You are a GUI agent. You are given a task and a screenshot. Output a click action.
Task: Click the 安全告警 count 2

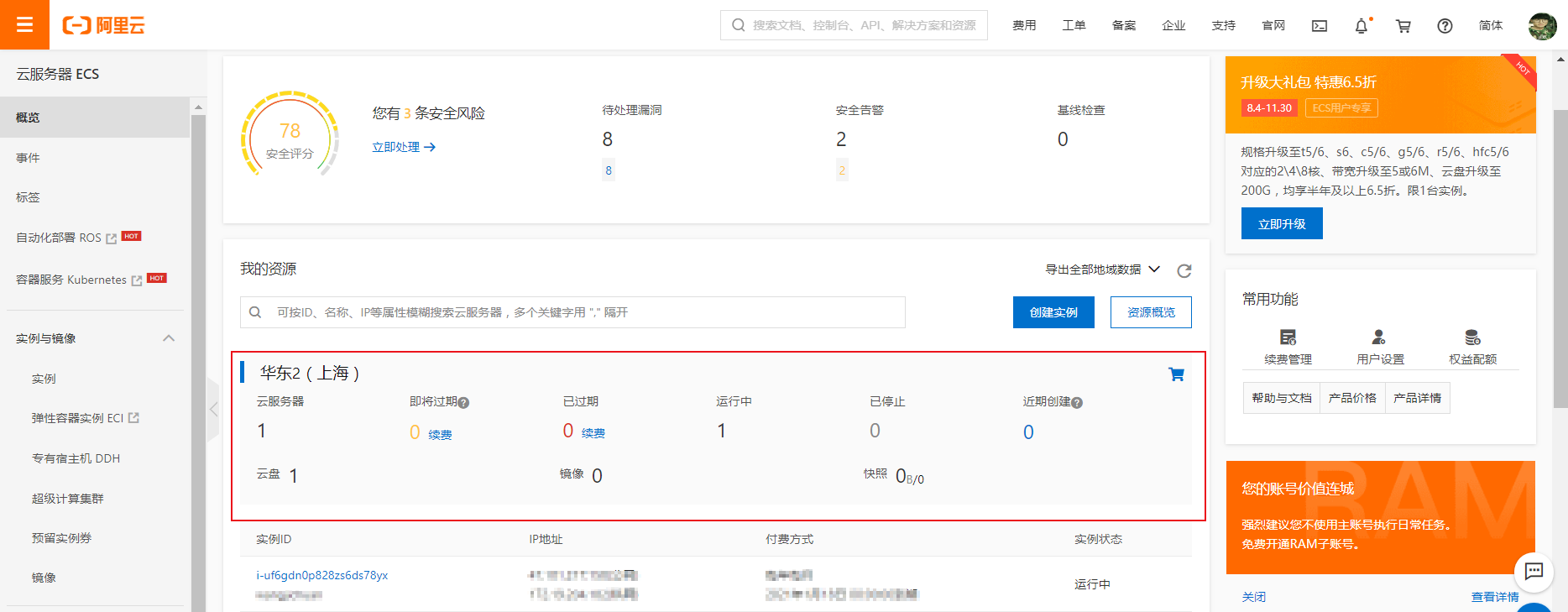click(x=841, y=139)
